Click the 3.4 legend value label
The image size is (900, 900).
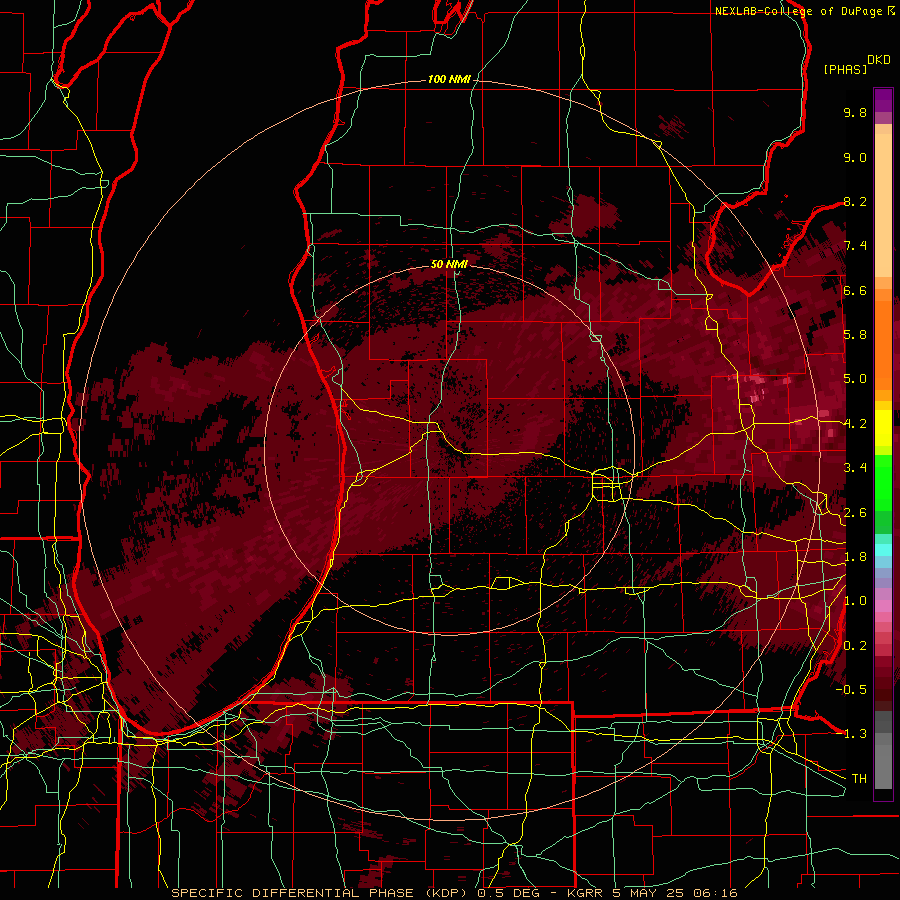pyautogui.click(x=855, y=468)
